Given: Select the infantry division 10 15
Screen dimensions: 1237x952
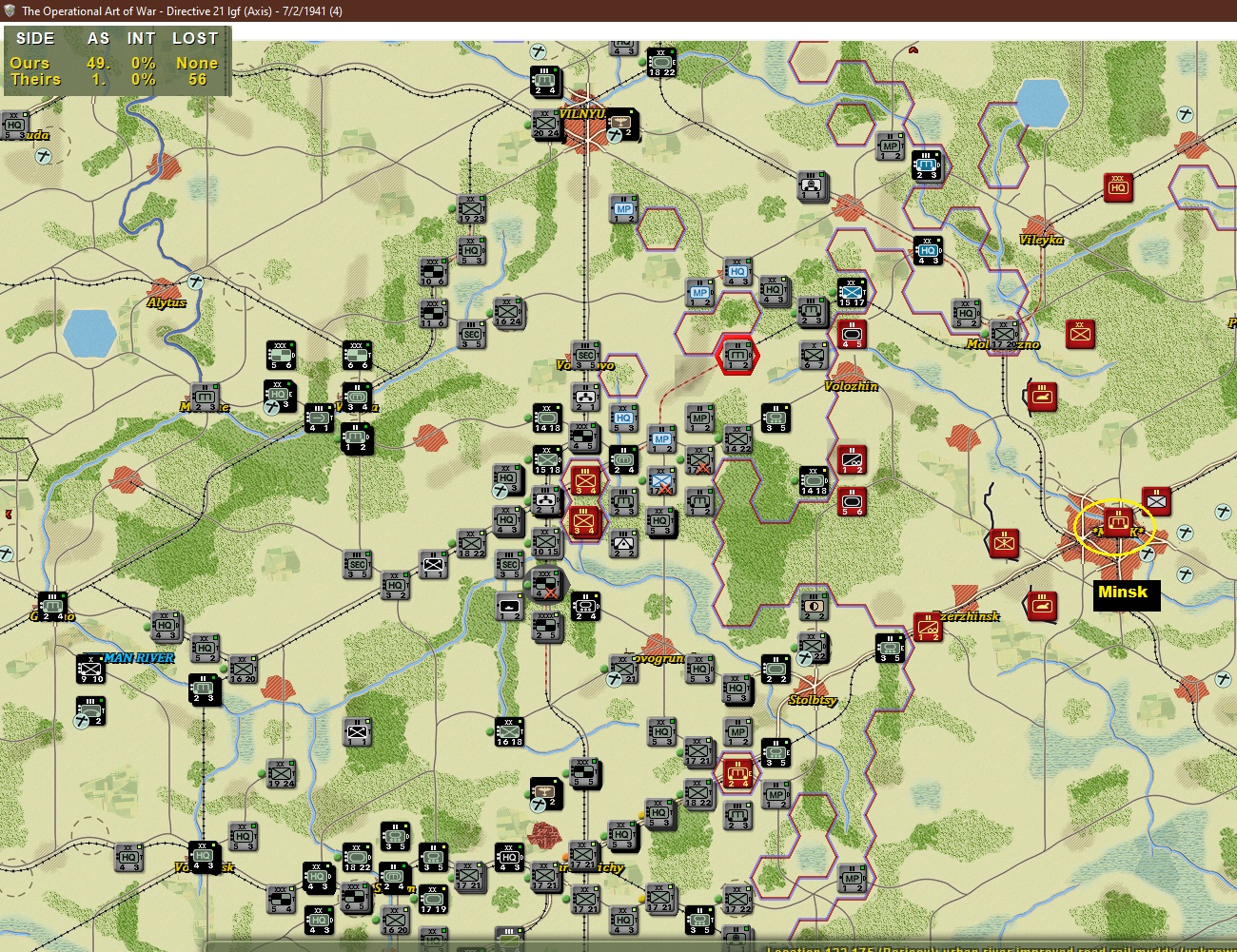Looking at the screenshot, I should pyautogui.click(x=546, y=542).
